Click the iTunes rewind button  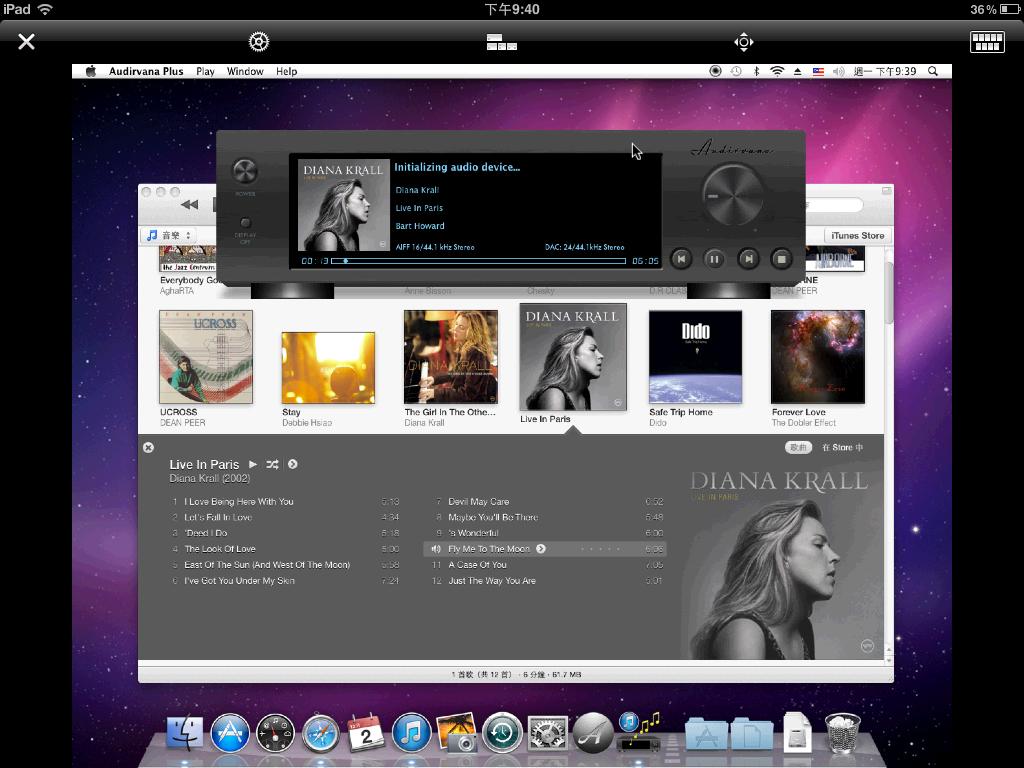(x=189, y=204)
